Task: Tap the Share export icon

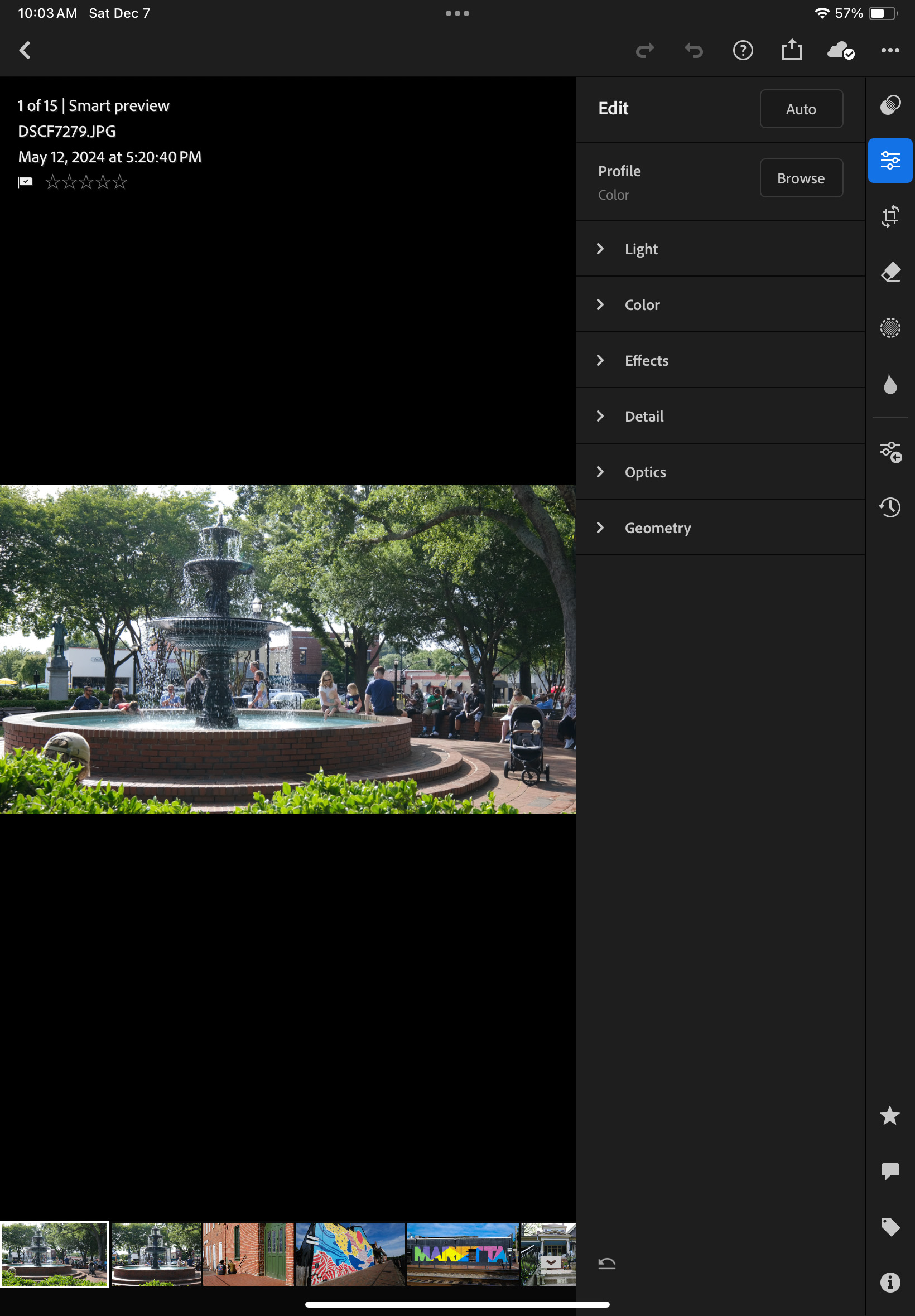Action: pyautogui.click(x=791, y=50)
